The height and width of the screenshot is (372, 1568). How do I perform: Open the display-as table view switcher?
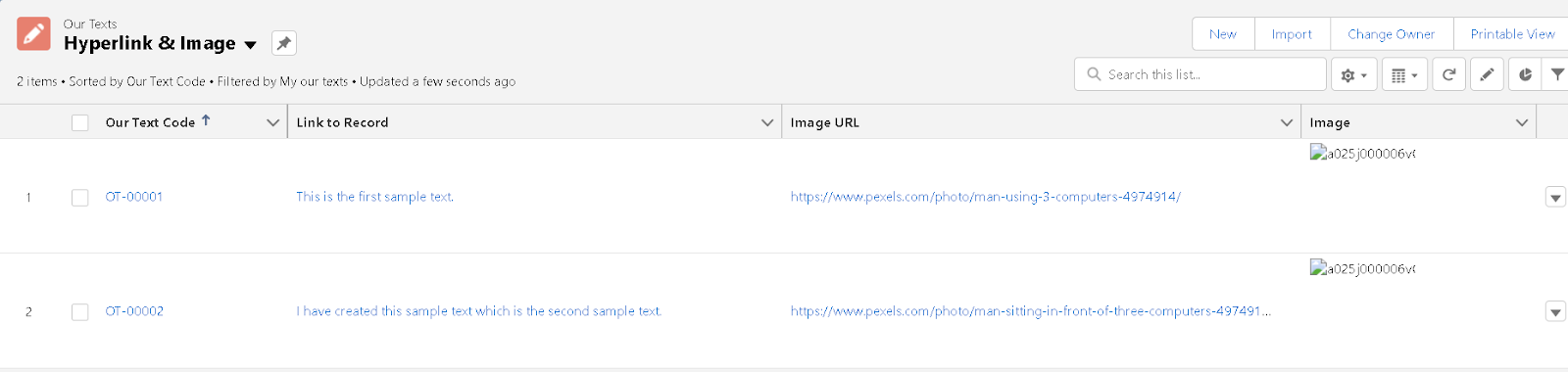(1404, 74)
